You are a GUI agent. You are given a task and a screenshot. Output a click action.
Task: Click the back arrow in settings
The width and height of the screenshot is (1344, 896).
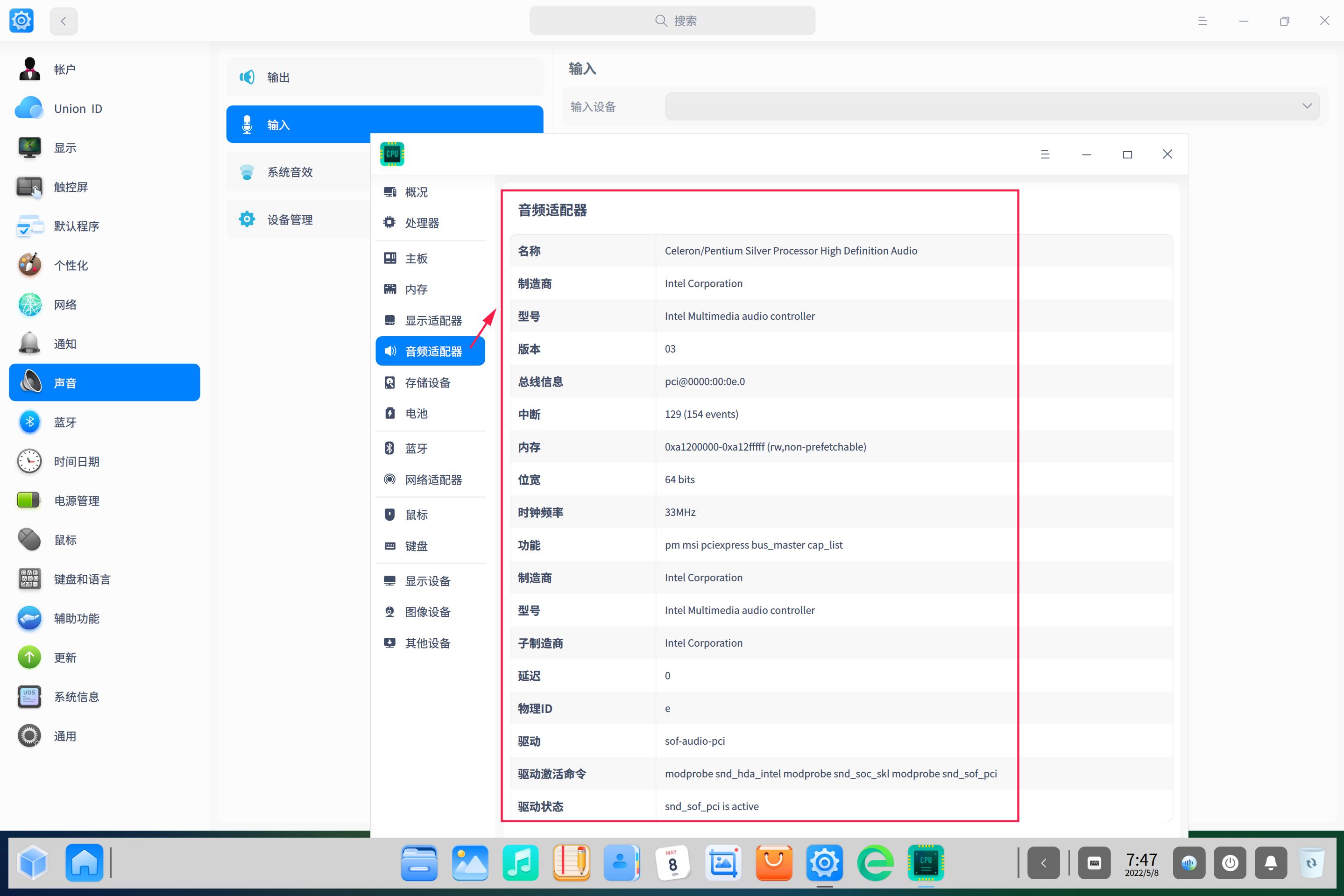(64, 21)
